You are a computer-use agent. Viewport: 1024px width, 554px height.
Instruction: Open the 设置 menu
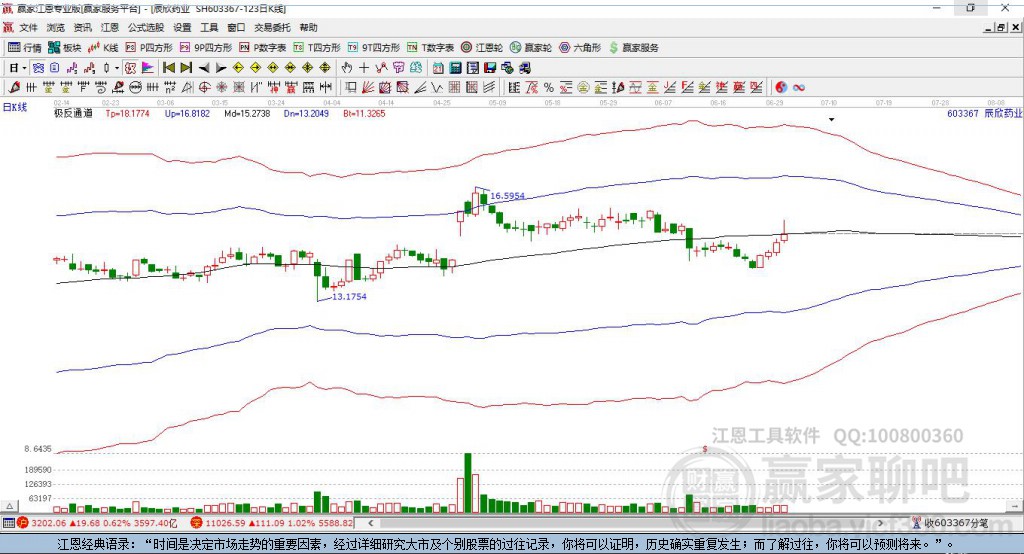[182, 27]
